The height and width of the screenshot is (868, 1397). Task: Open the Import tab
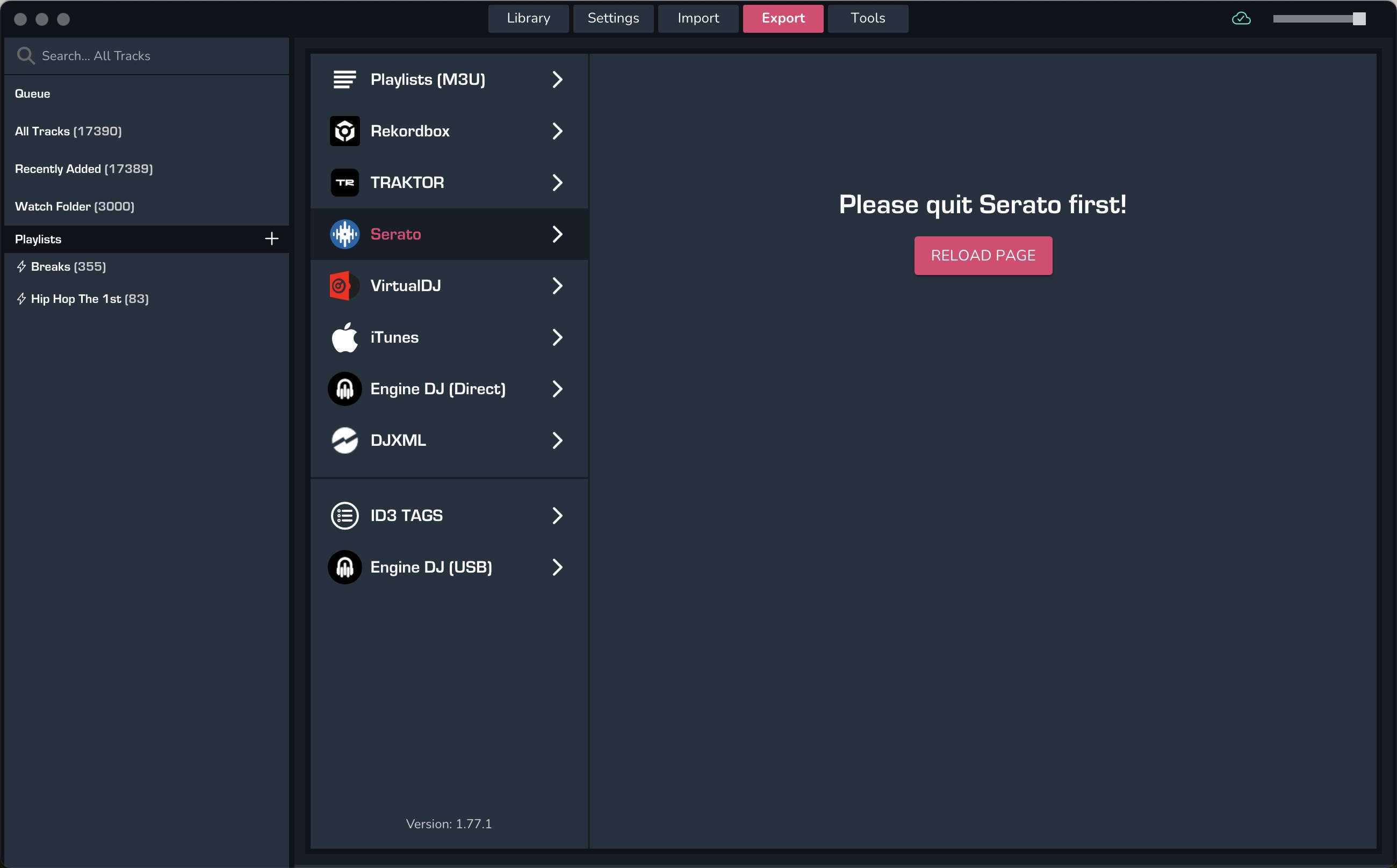pyautogui.click(x=697, y=18)
